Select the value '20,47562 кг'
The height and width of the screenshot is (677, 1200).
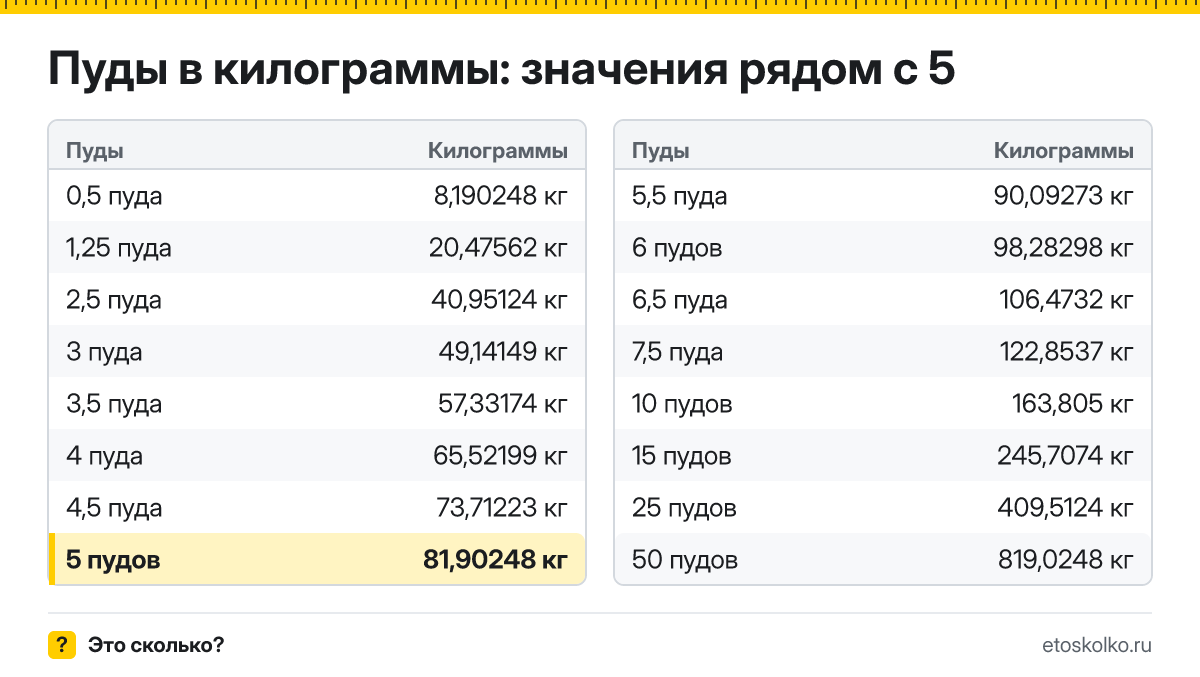click(x=498, y=248)
